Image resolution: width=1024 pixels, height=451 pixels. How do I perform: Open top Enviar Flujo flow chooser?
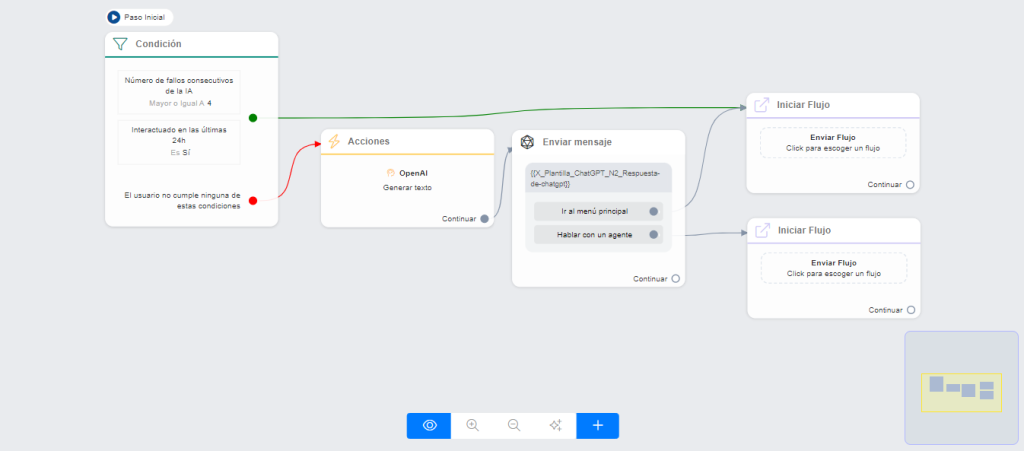click(x=832, y=142)
